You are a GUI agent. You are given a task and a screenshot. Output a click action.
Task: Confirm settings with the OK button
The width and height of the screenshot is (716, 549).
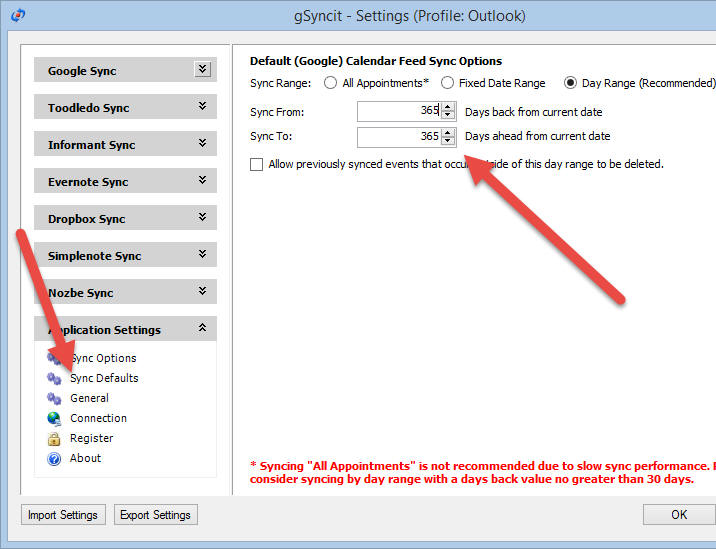(x=679, y=515)
